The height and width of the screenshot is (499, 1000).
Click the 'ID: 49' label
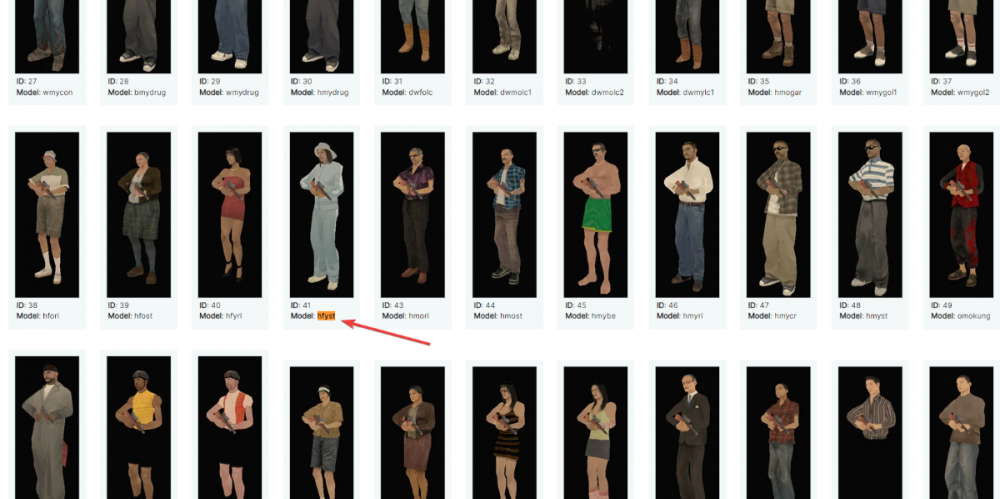(x=942, y=305)
